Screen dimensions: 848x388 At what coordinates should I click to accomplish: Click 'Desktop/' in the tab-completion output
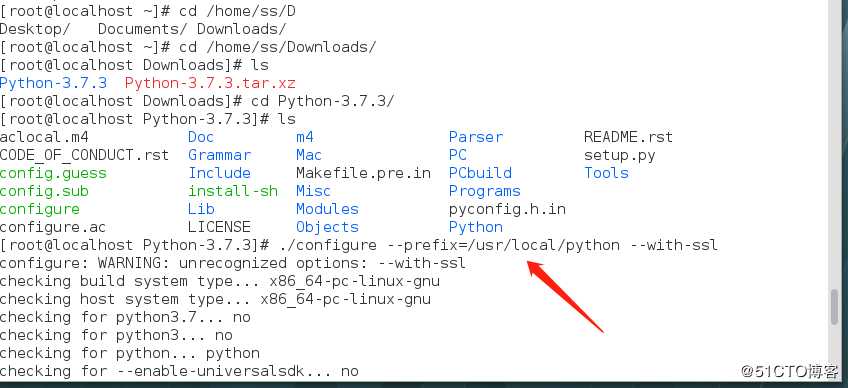tap(35, 29)
